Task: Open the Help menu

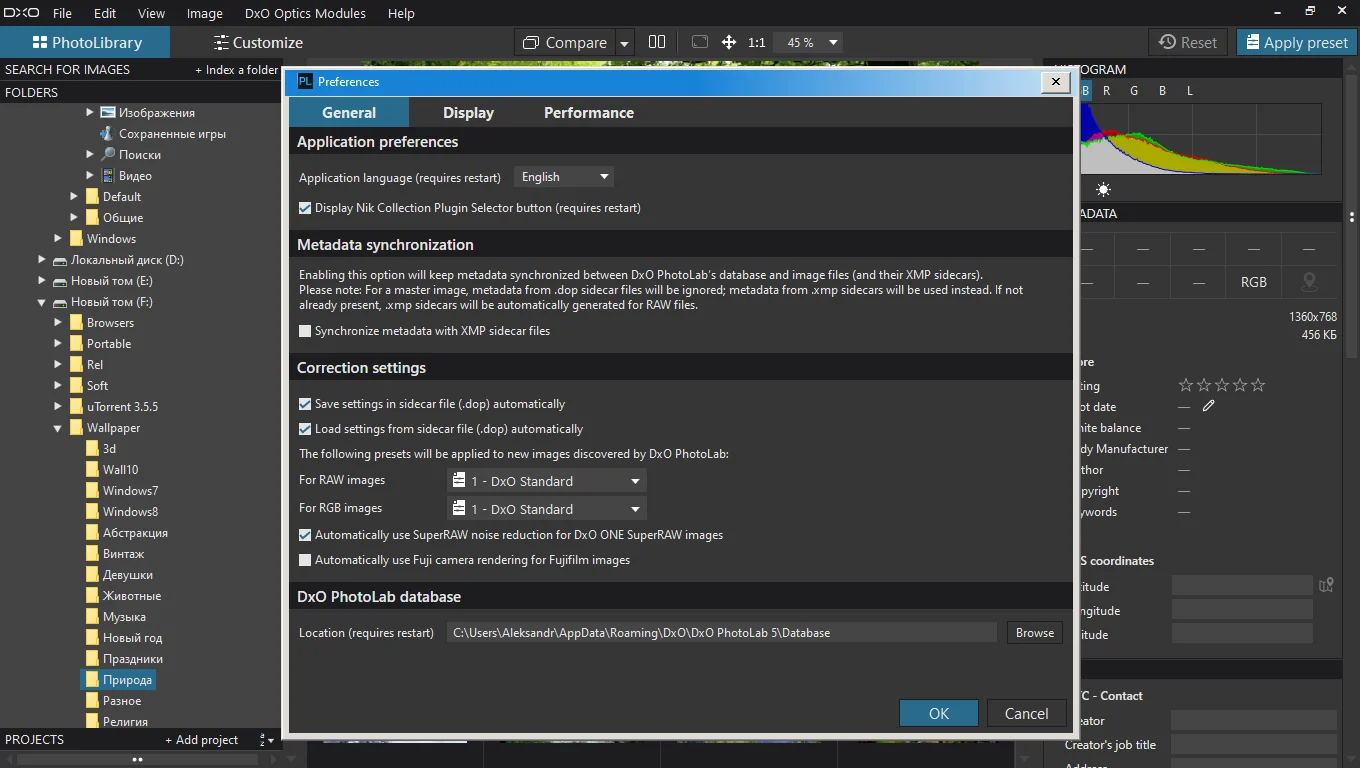Action: pos(401,14)
